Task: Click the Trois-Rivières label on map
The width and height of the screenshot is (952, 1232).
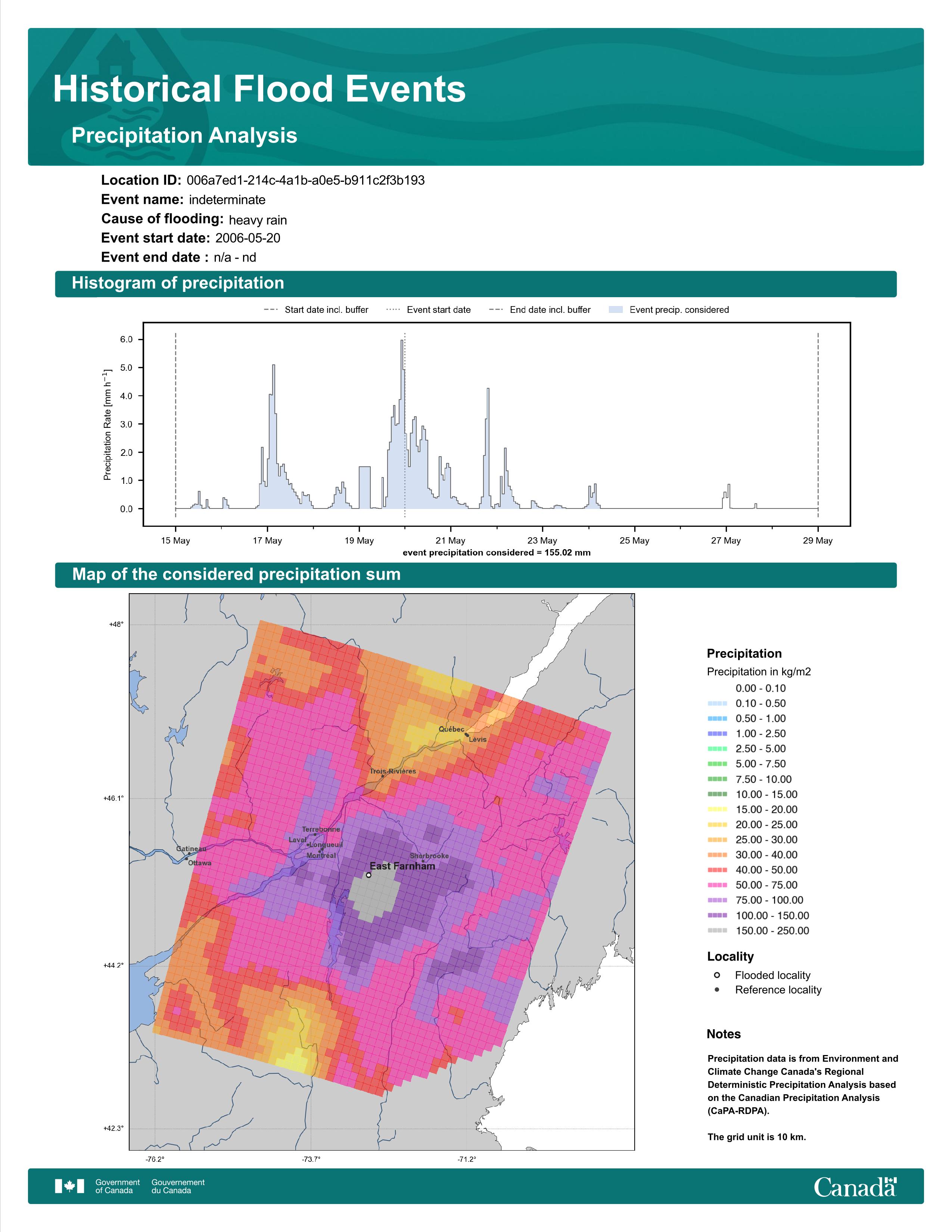Action: pos(393,771)
